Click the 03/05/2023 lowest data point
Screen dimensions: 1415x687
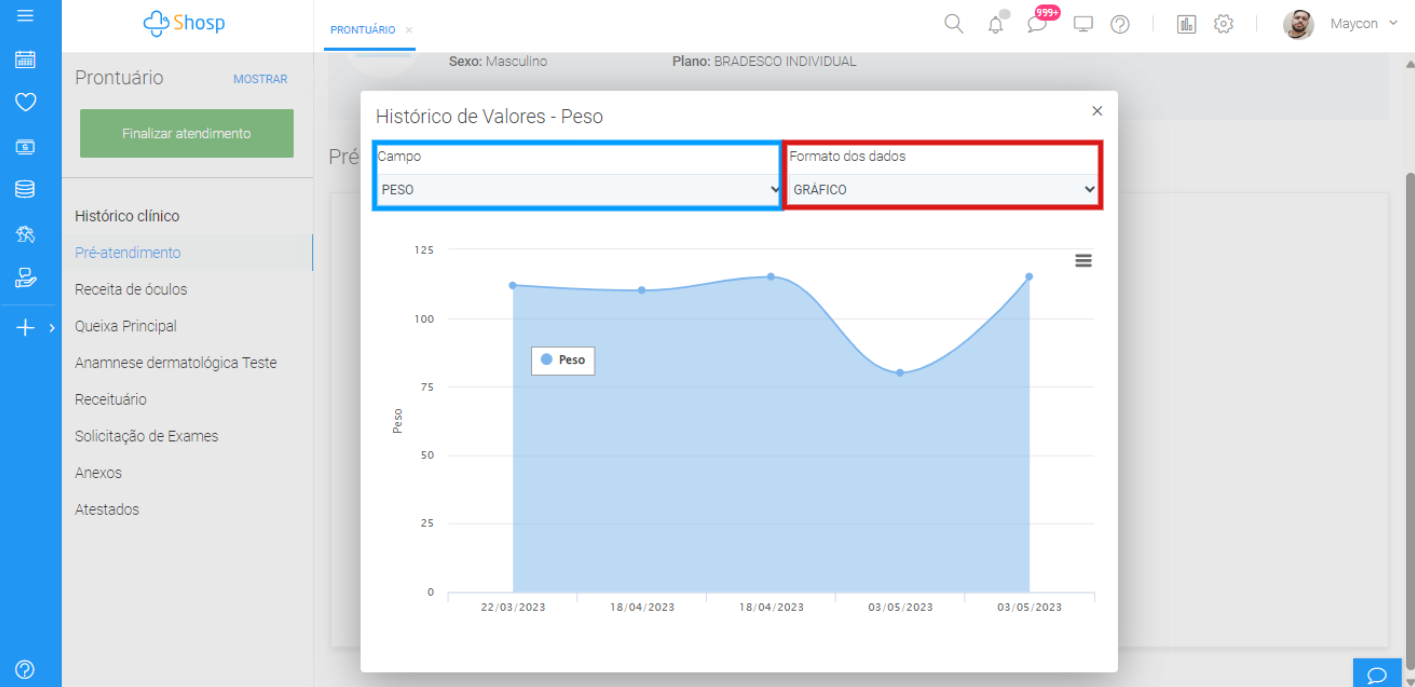pos(900,372)
